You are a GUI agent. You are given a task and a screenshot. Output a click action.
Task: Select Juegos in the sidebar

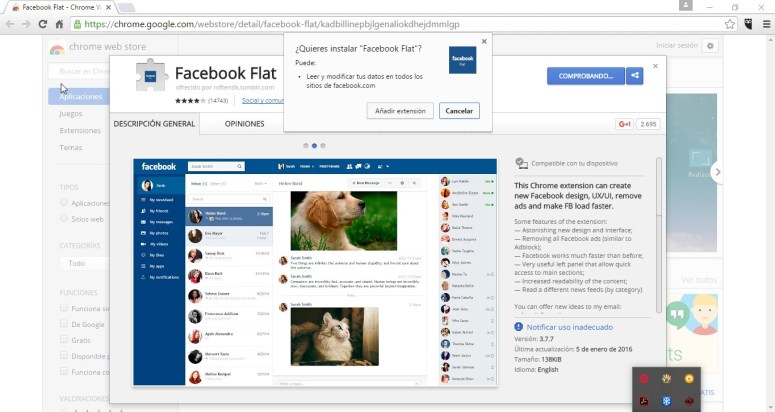[71, 114]
